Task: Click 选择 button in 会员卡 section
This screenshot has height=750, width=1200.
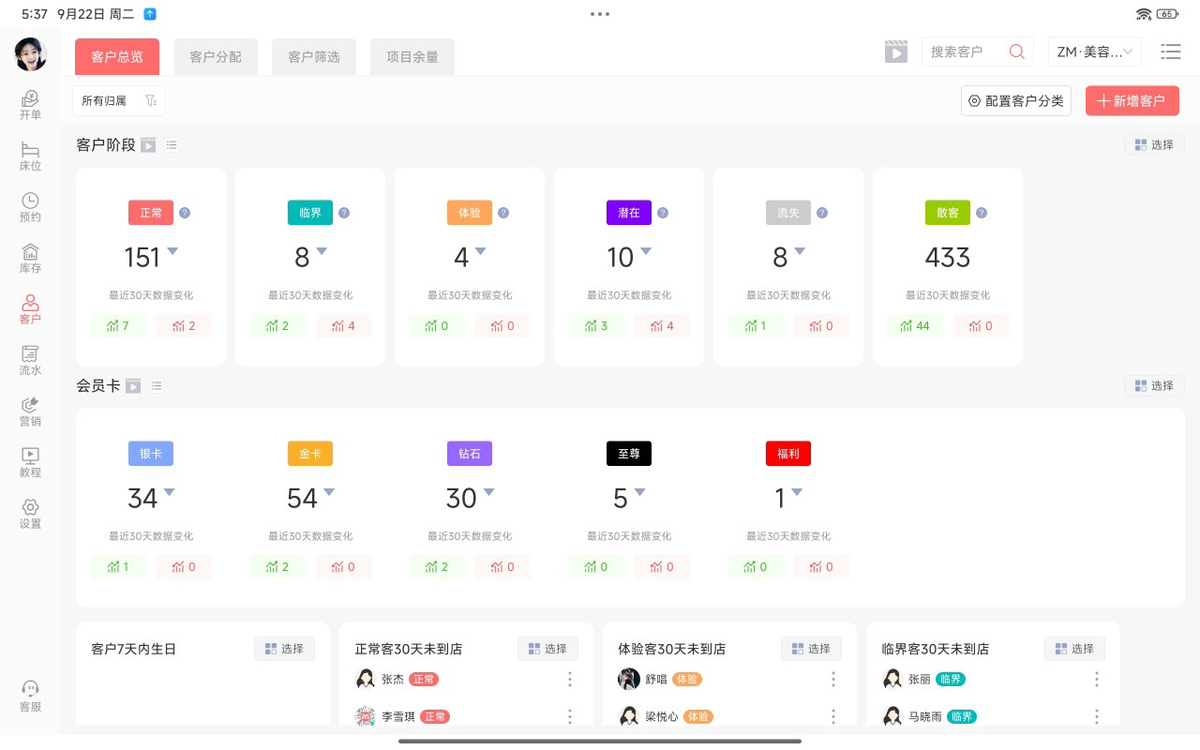Action: 1154,386
